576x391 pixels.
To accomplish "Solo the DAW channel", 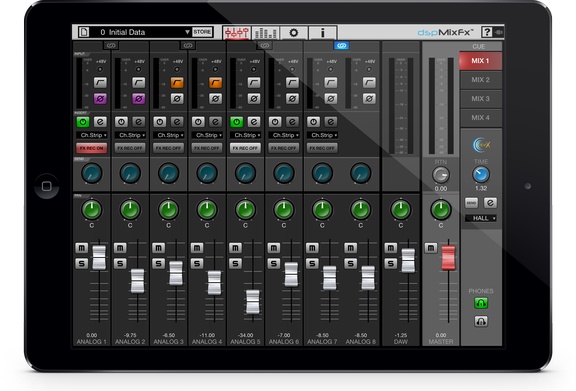I will point(390,263).
